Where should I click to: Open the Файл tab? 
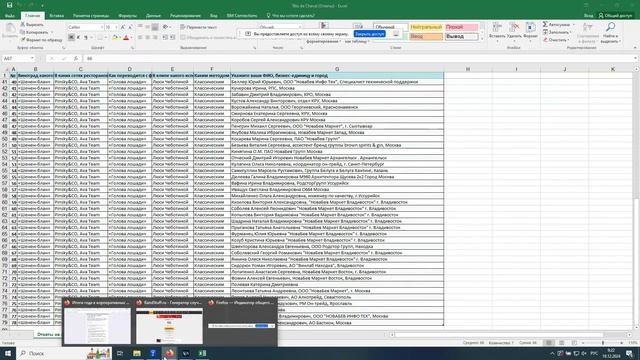coord(10,16)
